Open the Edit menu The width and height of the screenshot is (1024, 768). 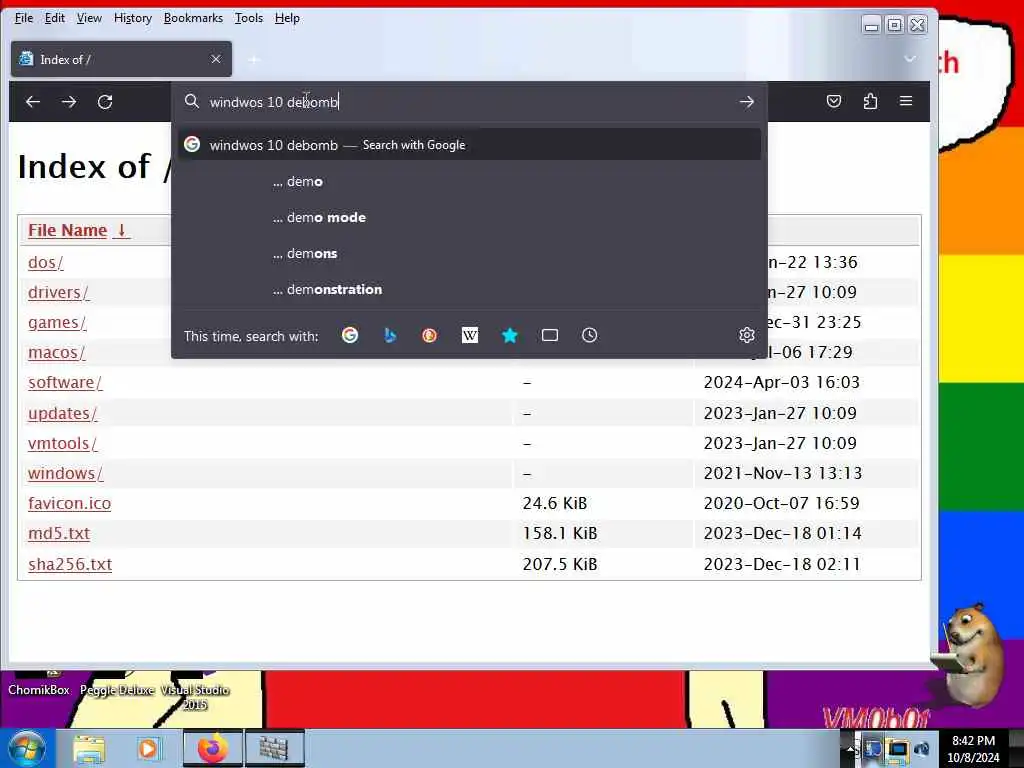(x=55, y=18)
